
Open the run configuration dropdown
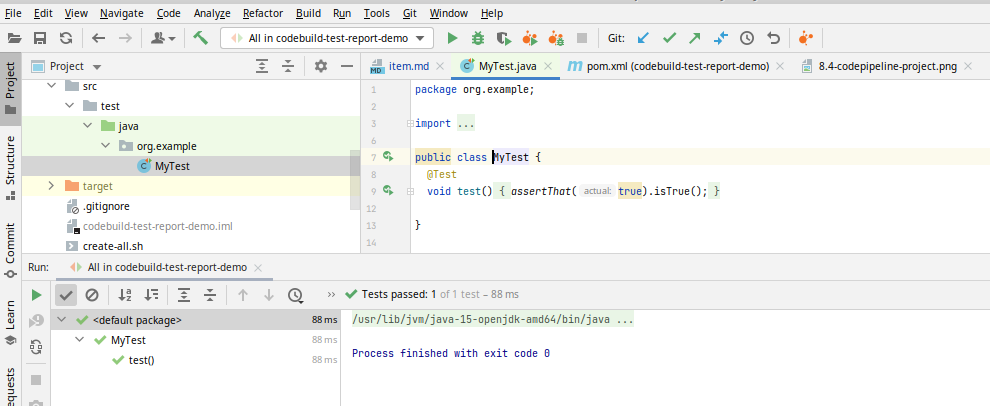tap(327, 38)
